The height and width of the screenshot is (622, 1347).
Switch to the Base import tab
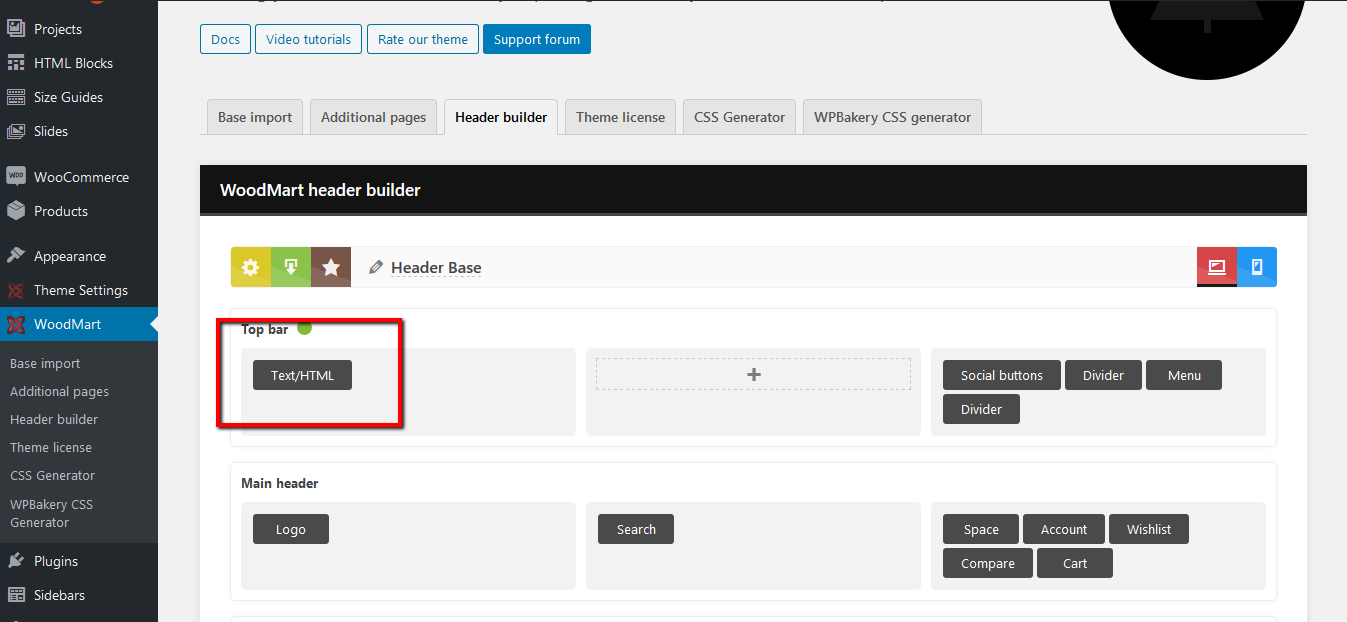(255, 117)
